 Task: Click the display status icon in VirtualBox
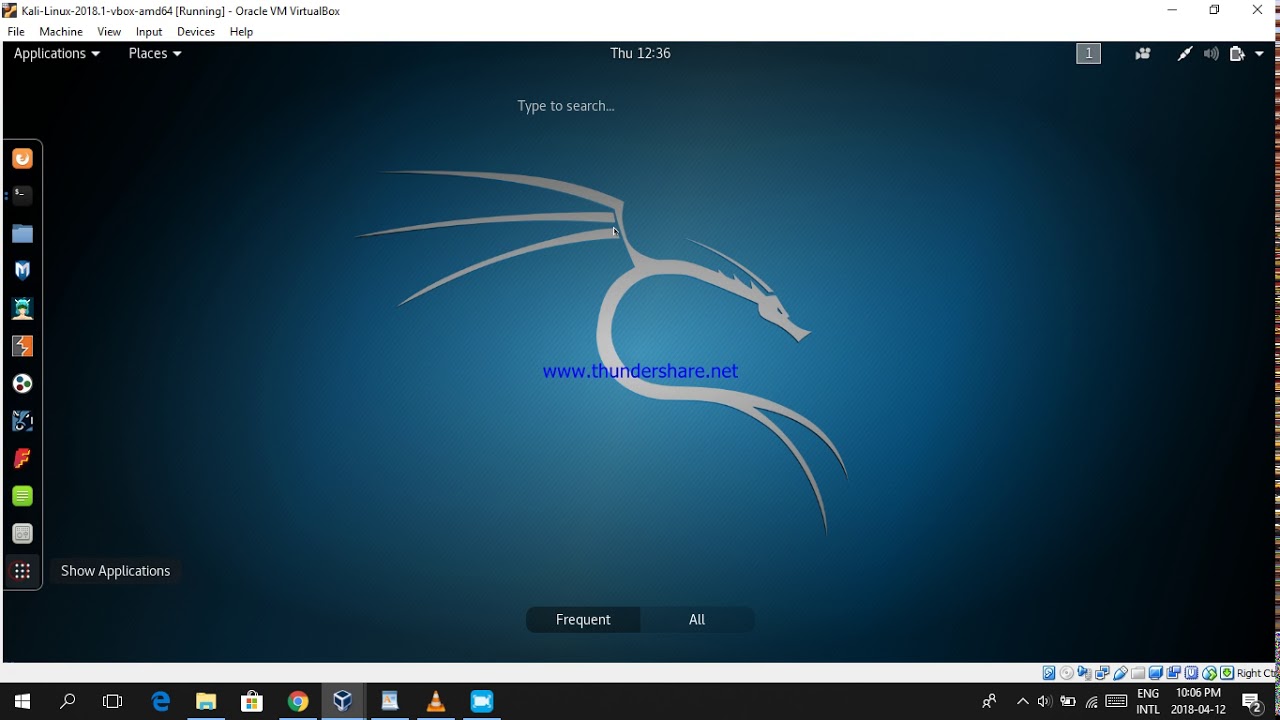pos(1156,673)
